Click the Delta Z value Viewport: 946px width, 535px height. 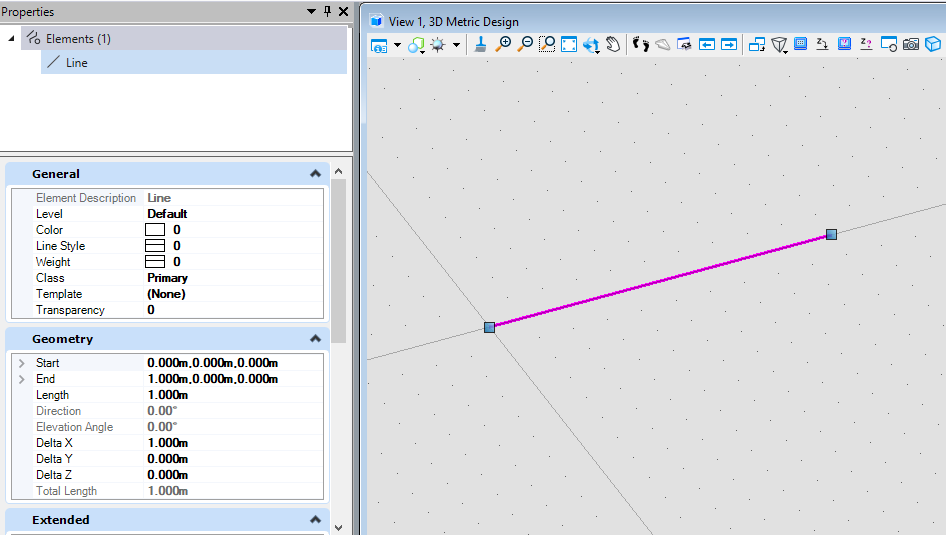click(x=167, y=475)
